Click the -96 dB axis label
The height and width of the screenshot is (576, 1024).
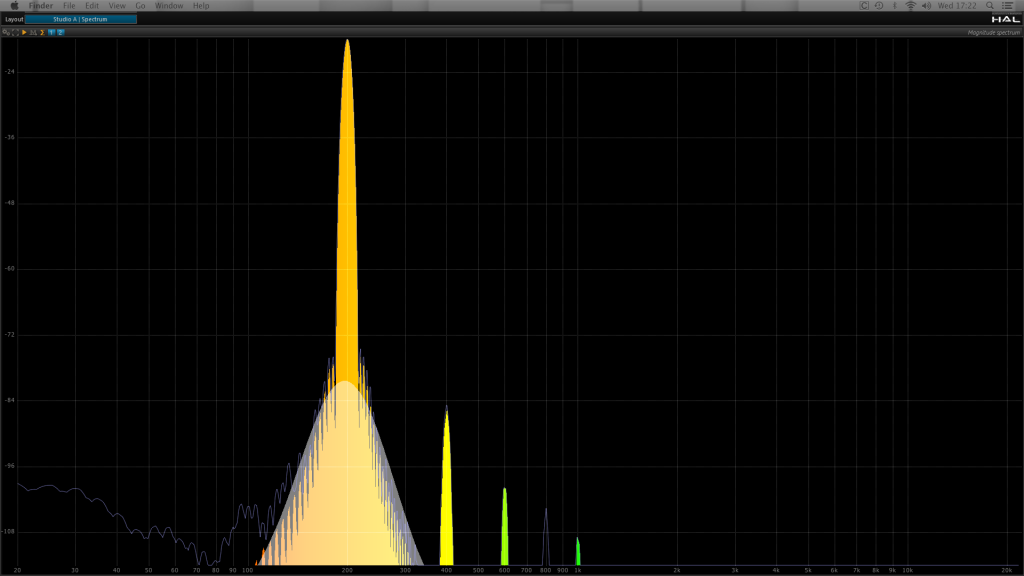(x=9, y=466)
